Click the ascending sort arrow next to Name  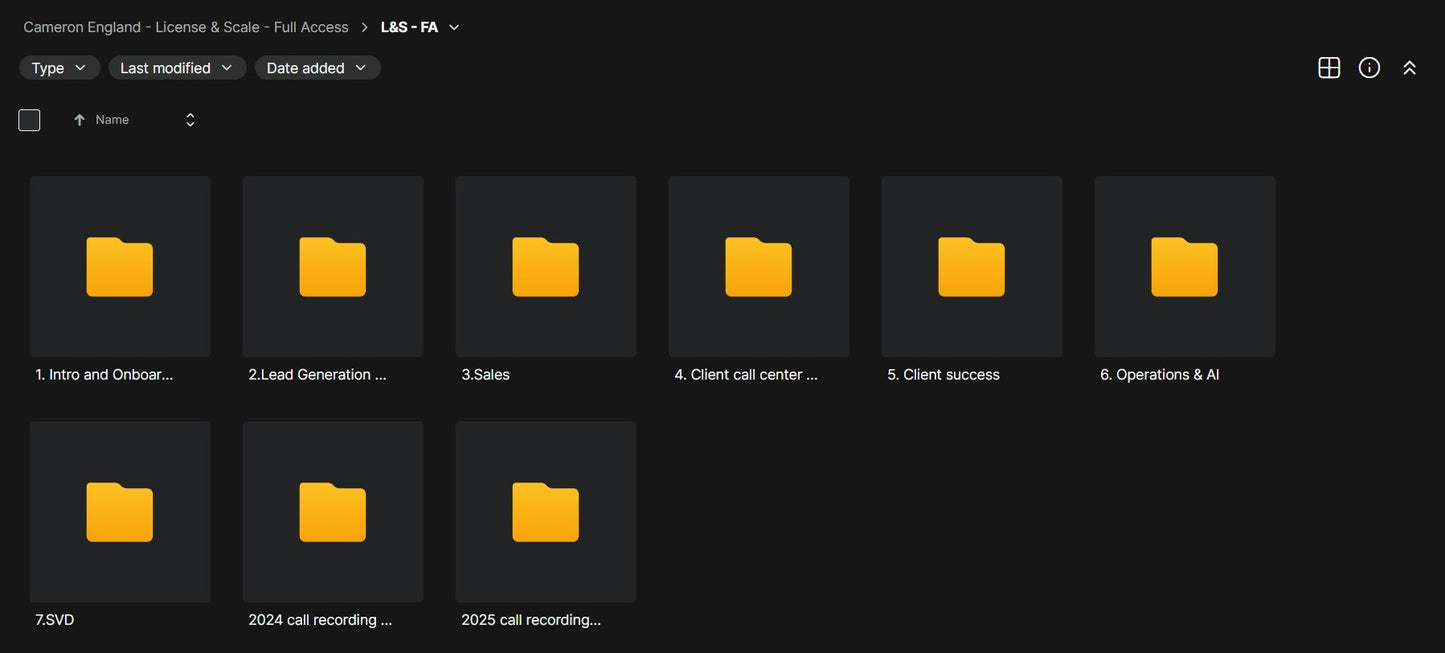(x=79, y=120)
